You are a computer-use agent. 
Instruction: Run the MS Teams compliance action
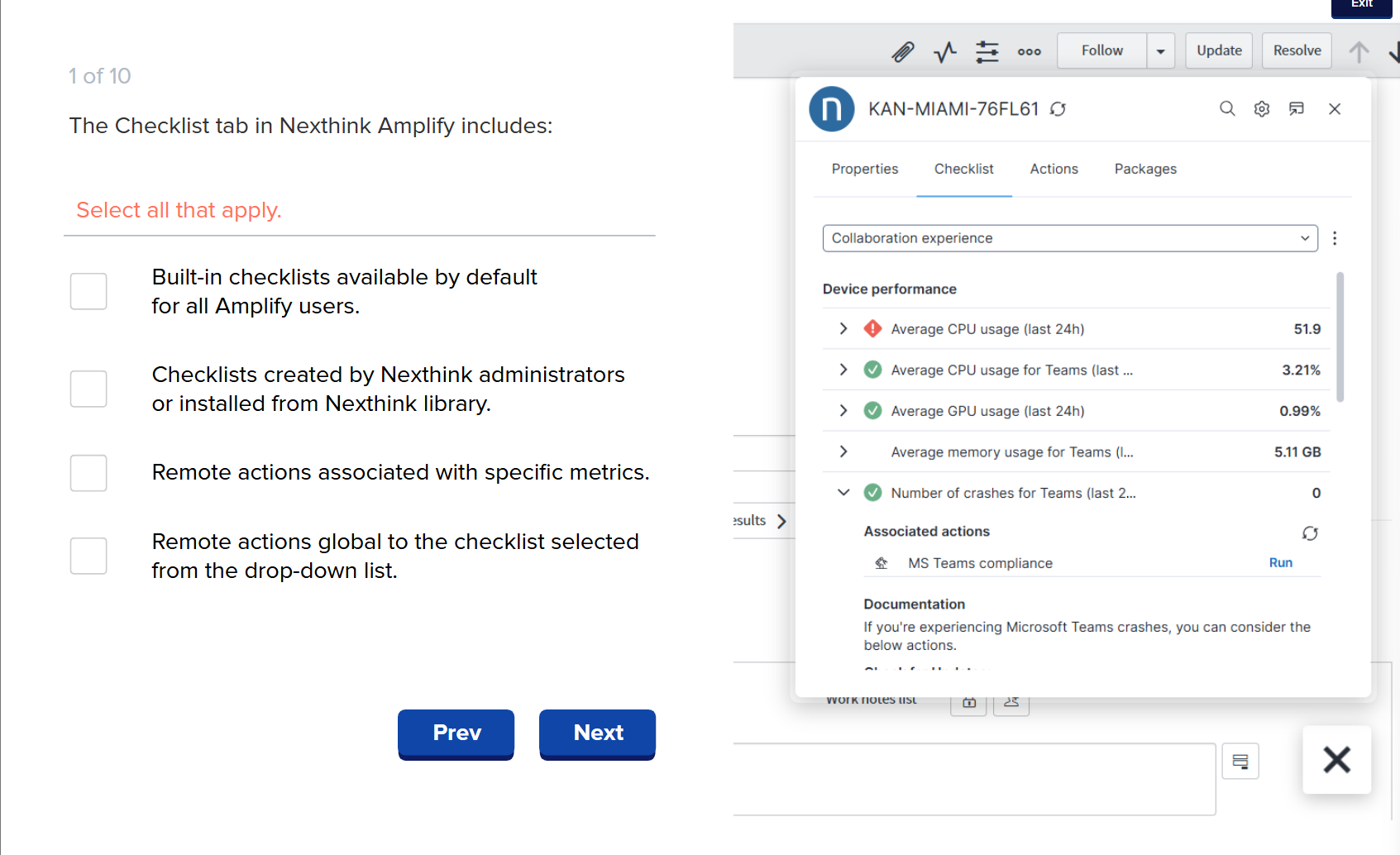(1280, 562)
